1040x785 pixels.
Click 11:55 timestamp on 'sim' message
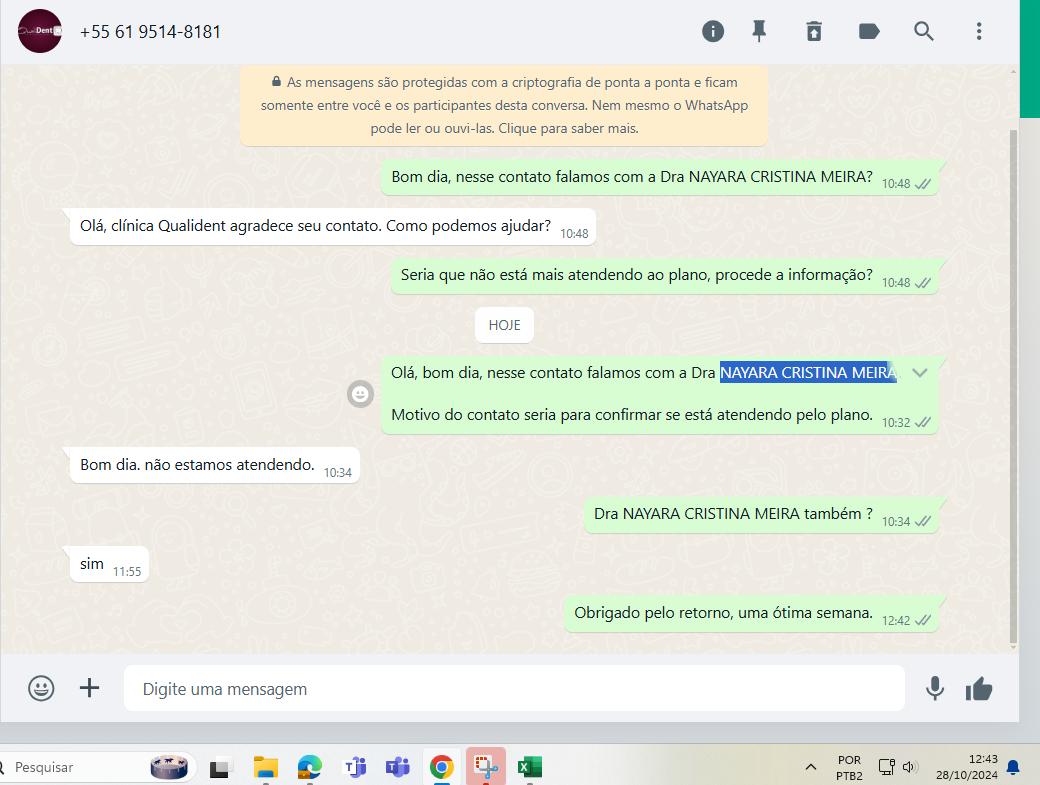click(x=127, y=572)
